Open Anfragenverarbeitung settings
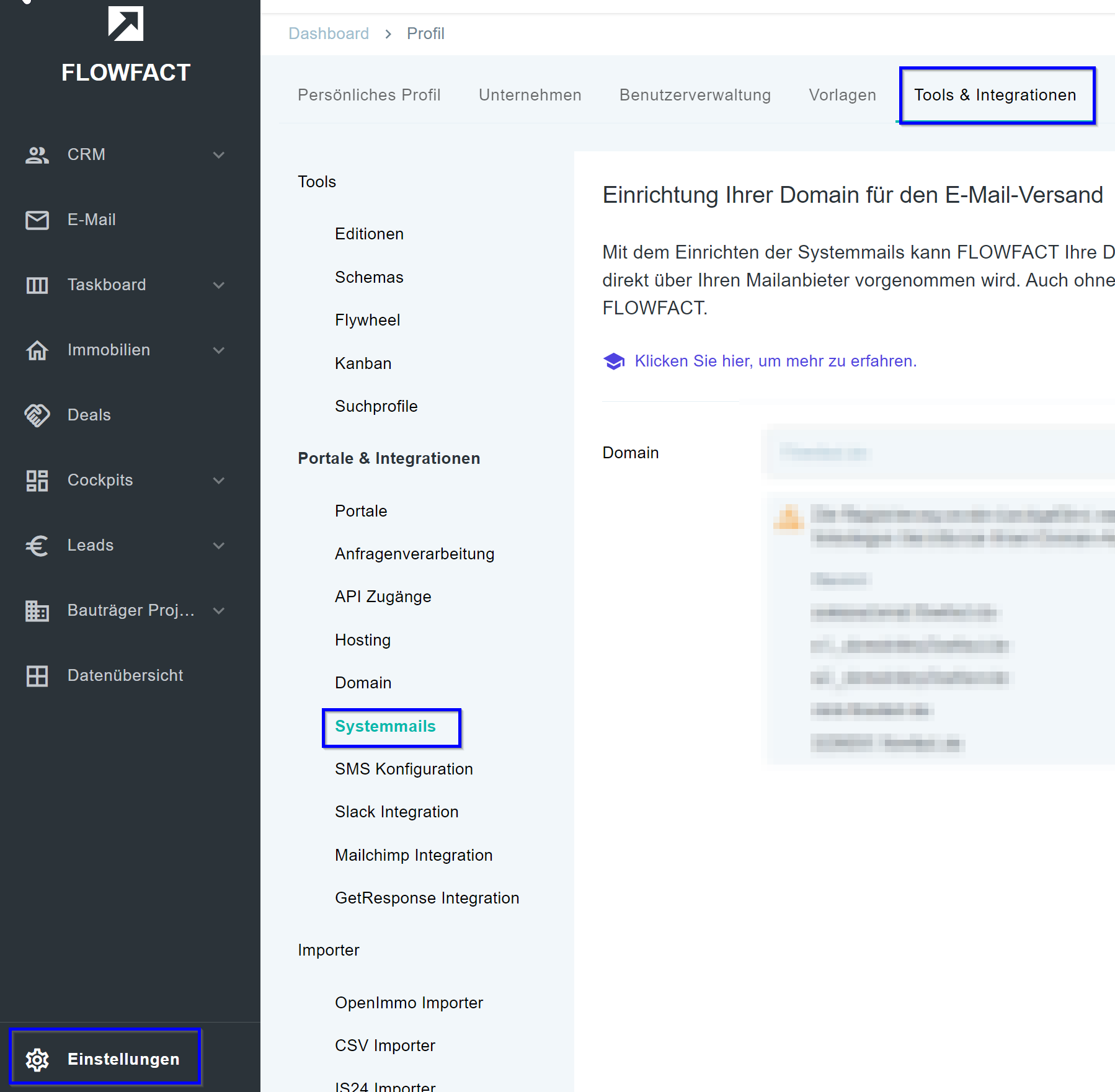 414,554
